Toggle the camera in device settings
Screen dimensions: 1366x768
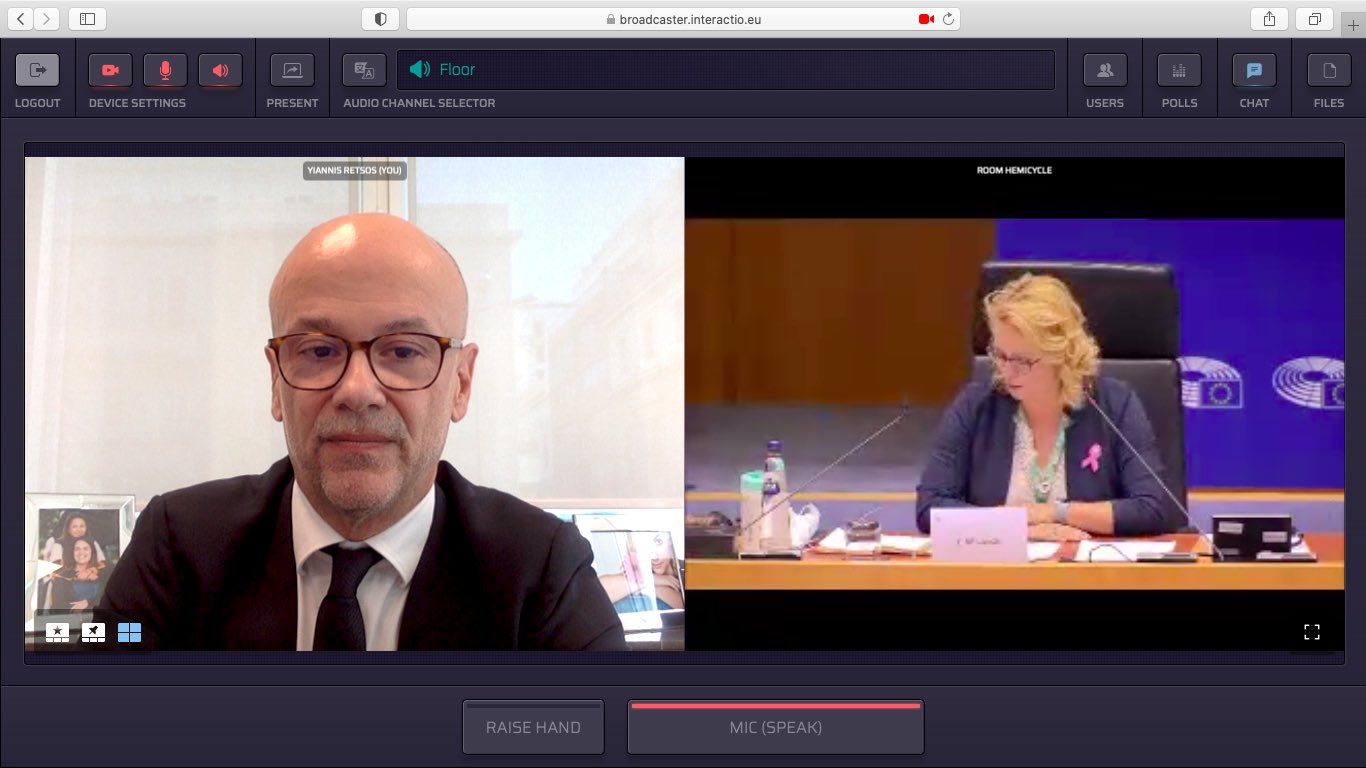pos(110,70)
